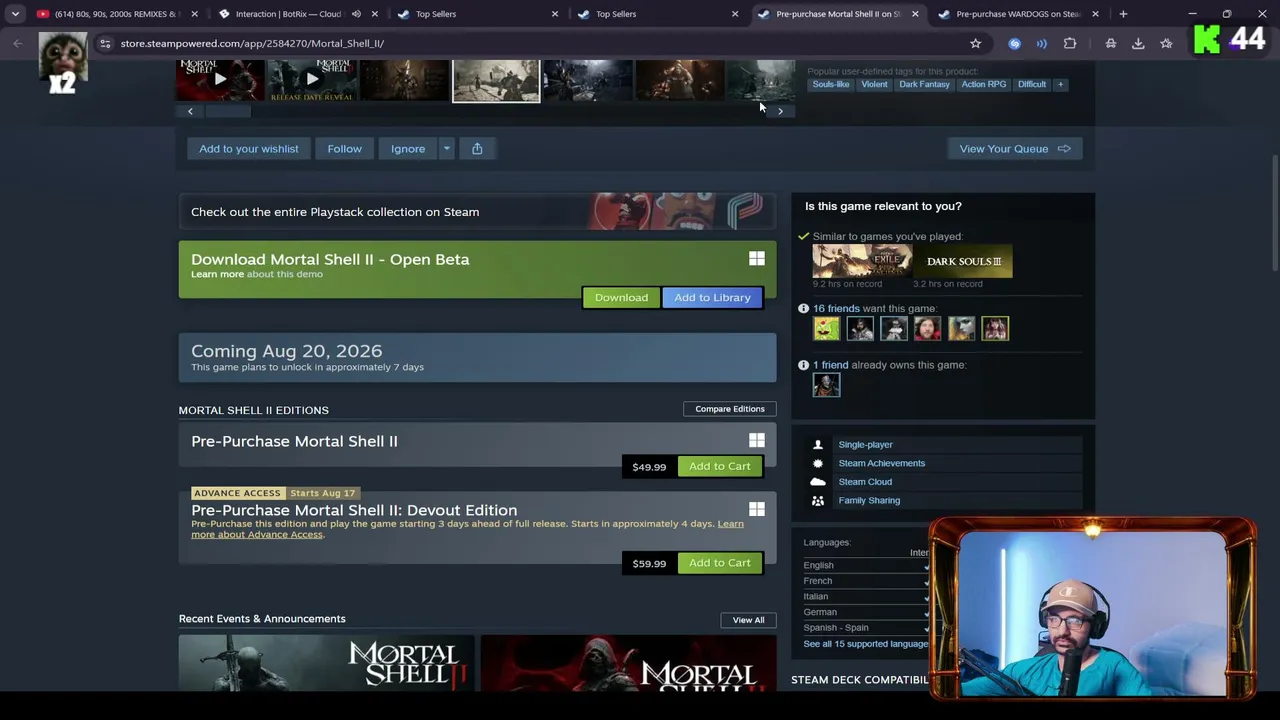Click the screenshot carousel scrollbar handle
The image size is (1280, 720).
[x=228, y=111]
